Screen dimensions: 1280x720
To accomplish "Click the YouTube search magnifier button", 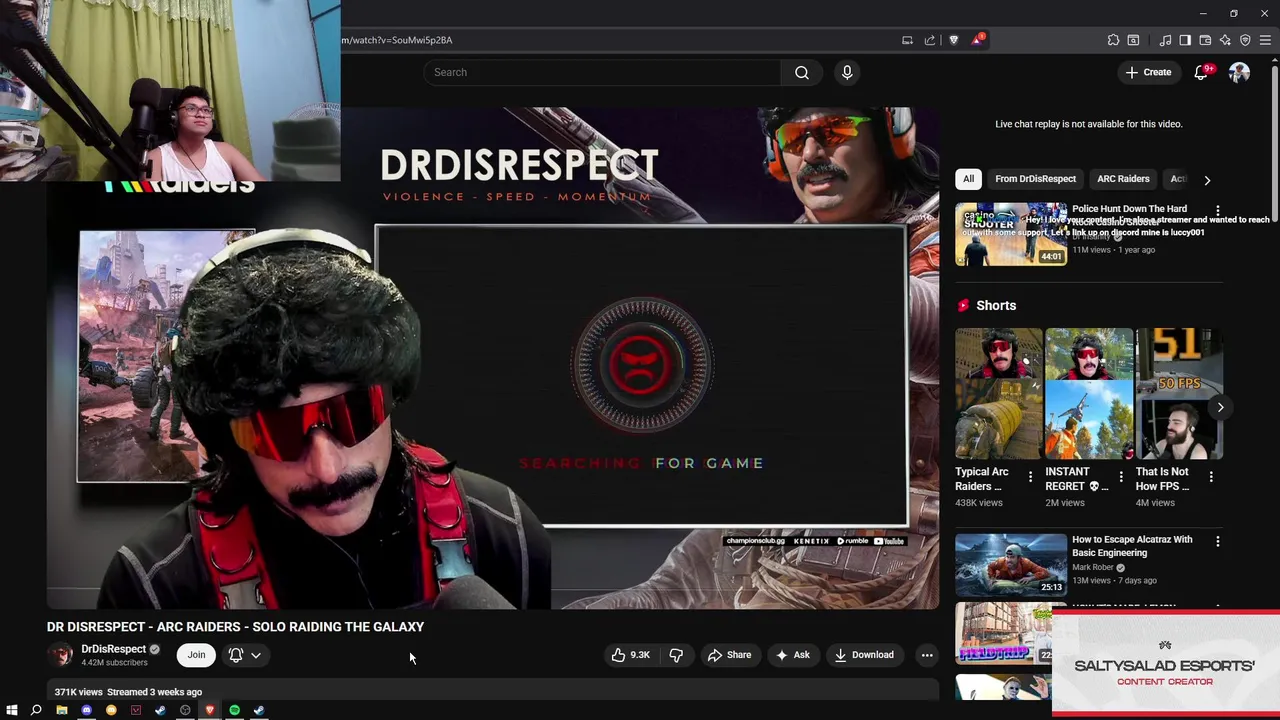I will (x=802, y=72).
